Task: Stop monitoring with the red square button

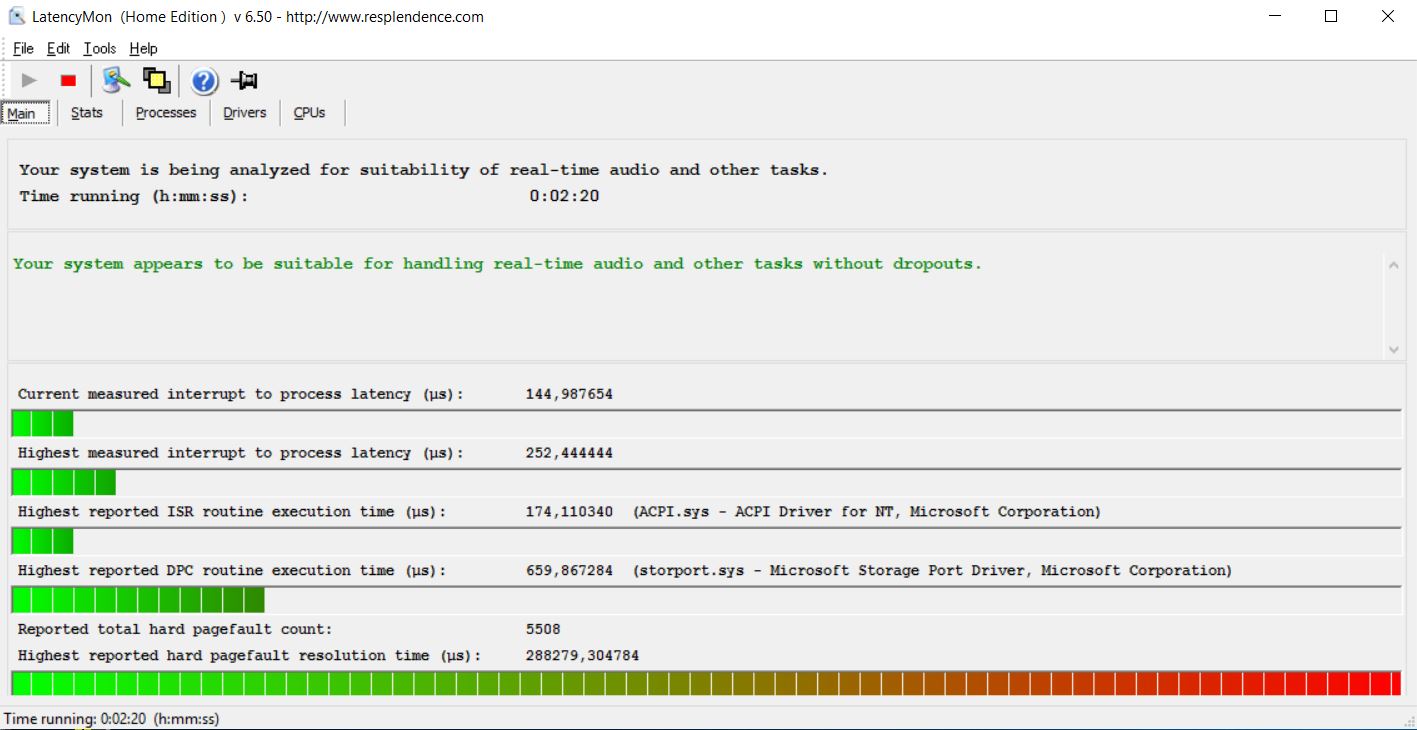Action: (68, 80)
